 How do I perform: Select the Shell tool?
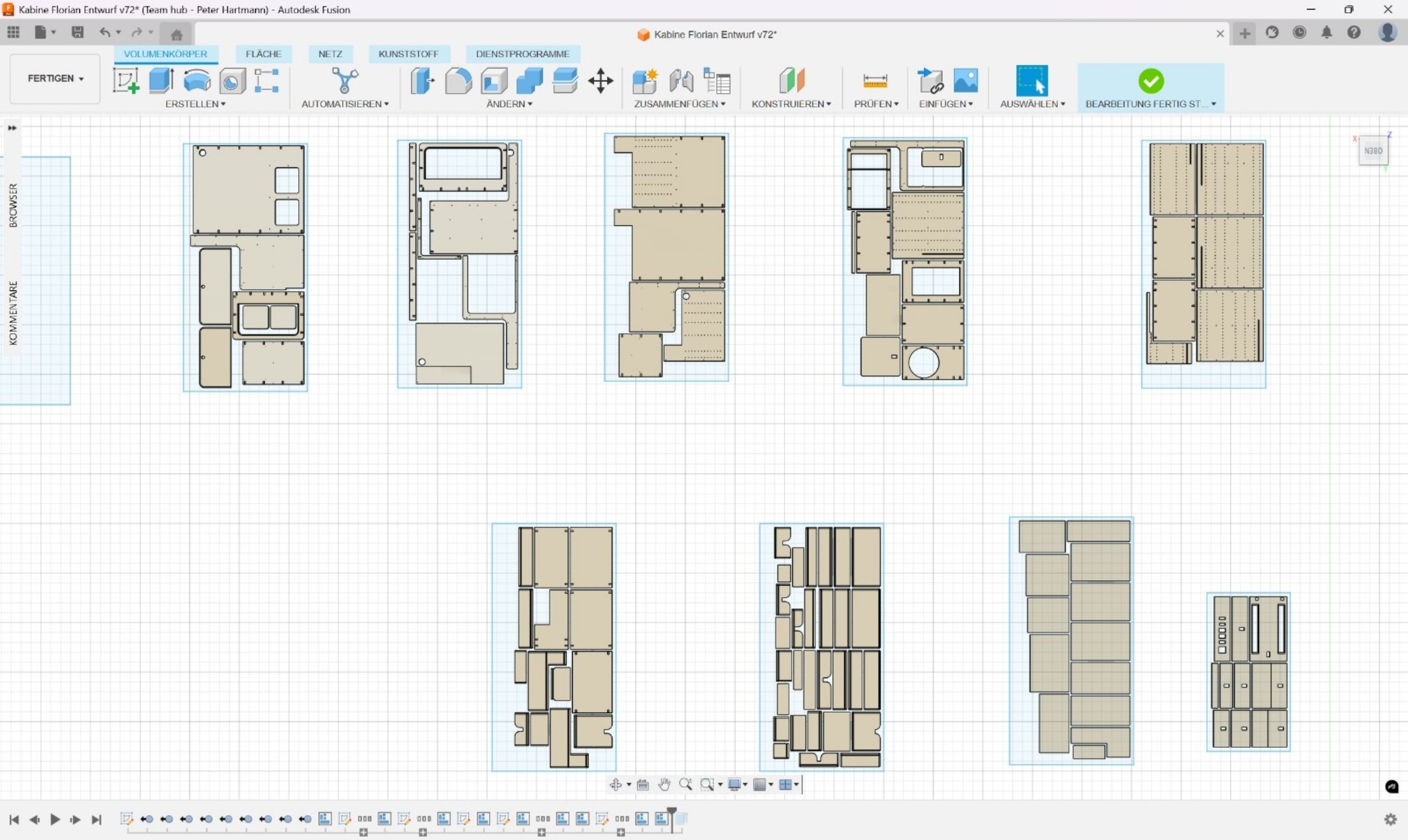coord(494,81)
